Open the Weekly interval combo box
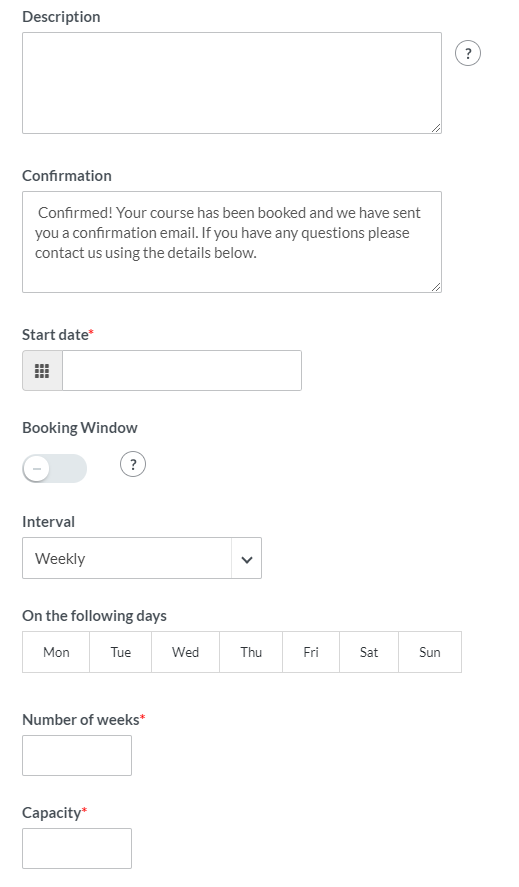 (142, 558)
